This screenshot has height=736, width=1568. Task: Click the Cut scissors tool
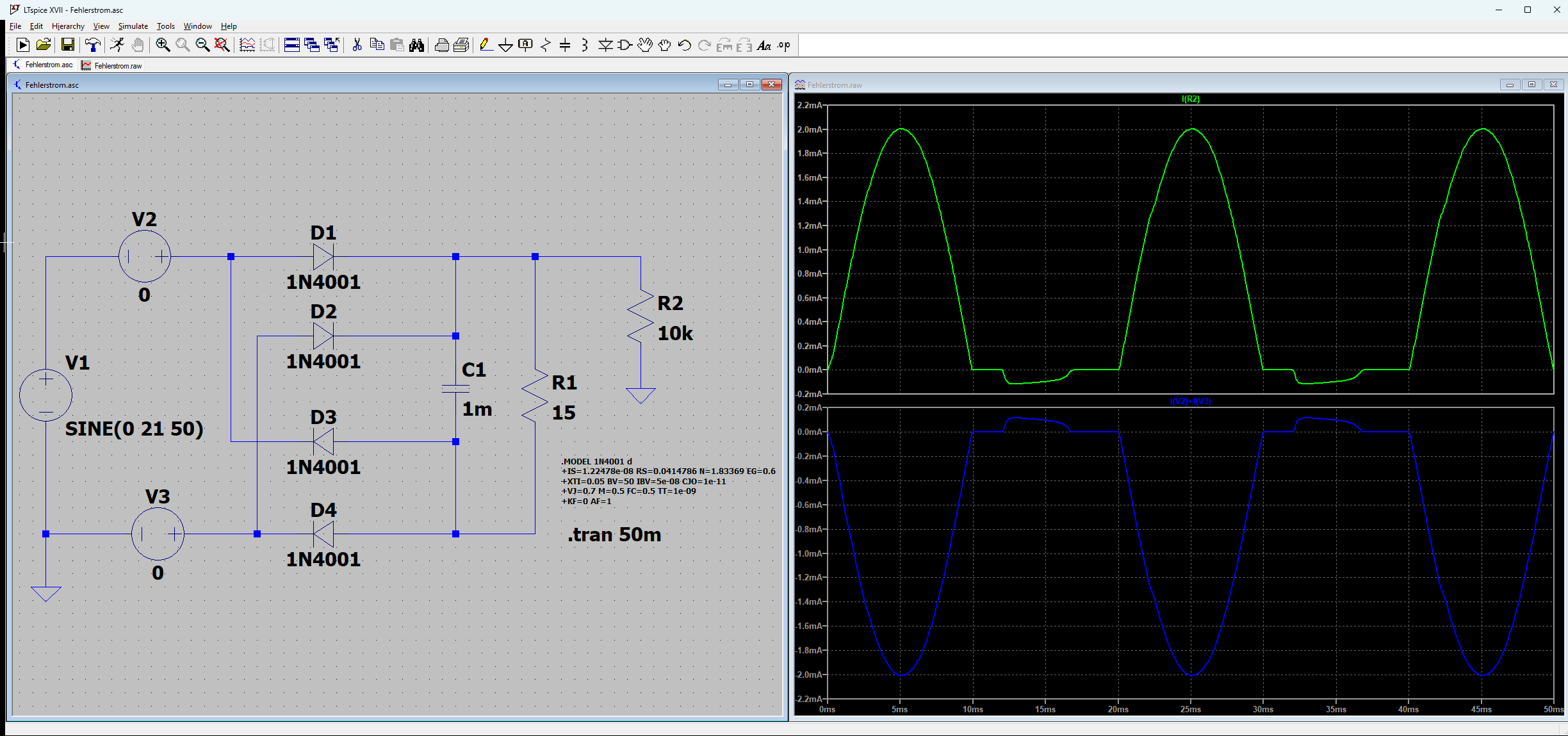[x=357, y=45]
